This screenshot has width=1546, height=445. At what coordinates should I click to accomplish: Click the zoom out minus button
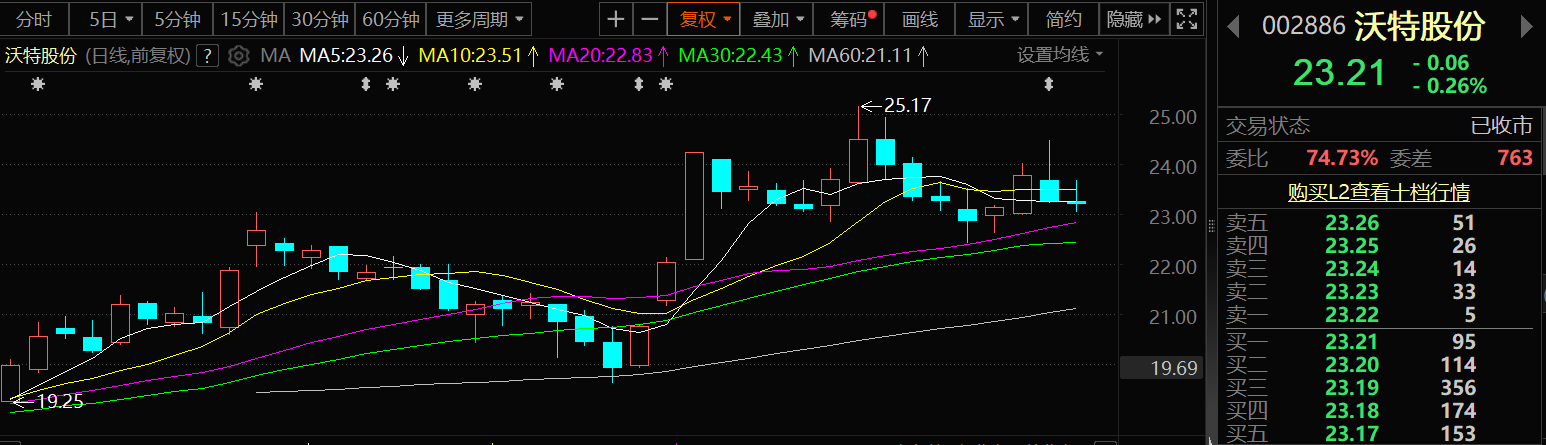(x=650, y=19)
